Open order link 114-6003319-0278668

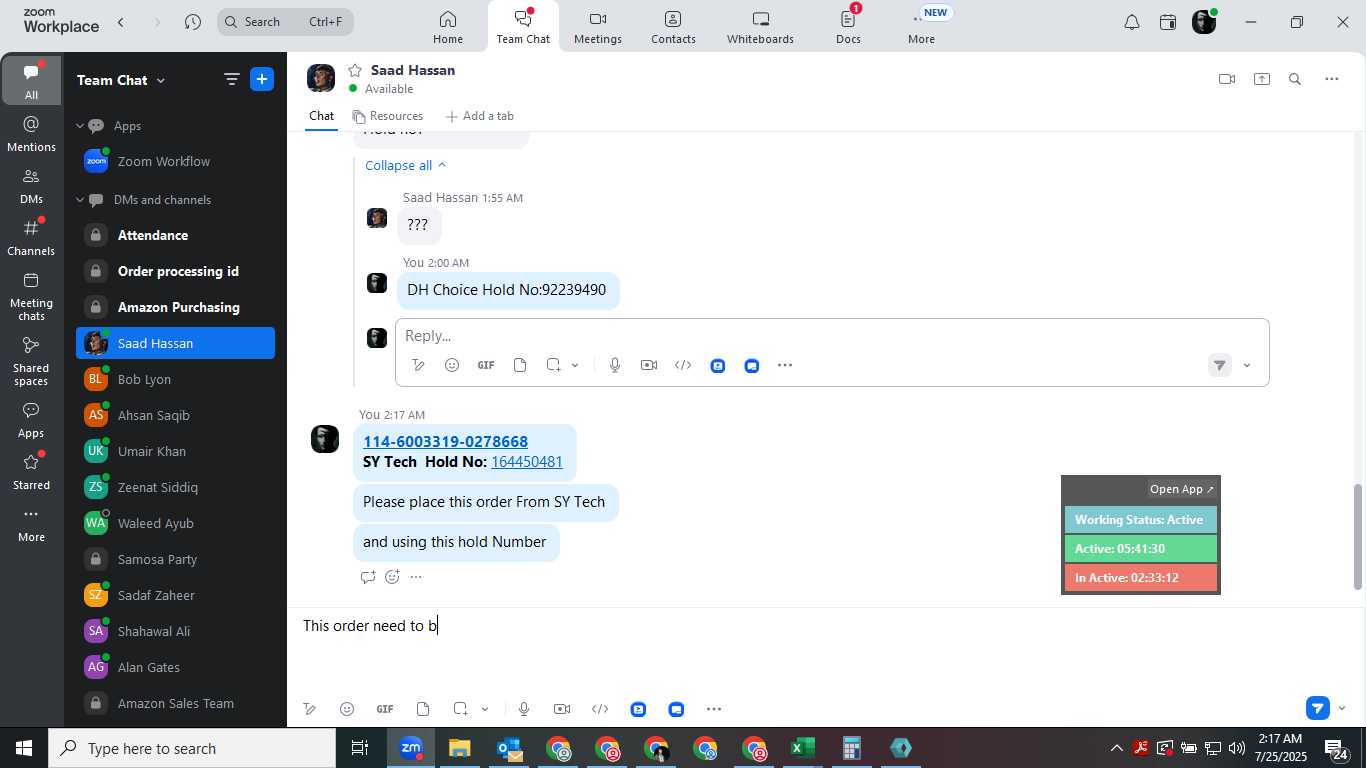(x=445, y=442)
